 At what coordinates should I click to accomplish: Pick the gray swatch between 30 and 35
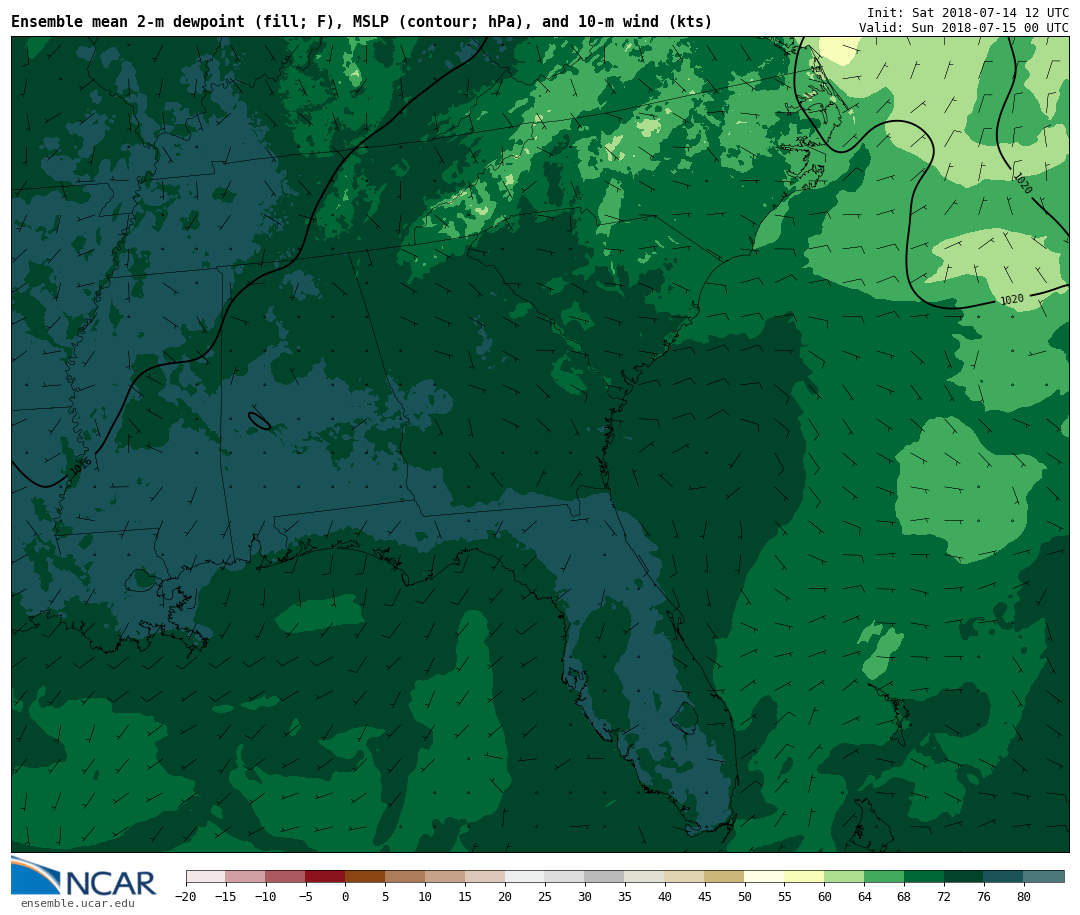point(605,876)
